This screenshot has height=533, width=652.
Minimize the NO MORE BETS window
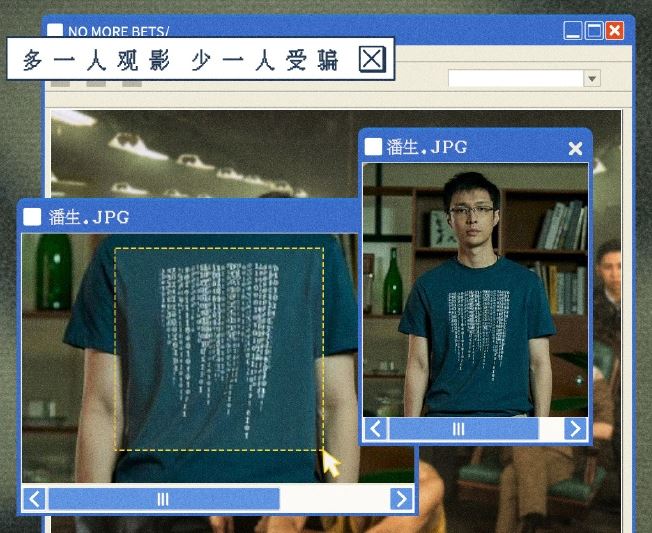click(573, 30)
